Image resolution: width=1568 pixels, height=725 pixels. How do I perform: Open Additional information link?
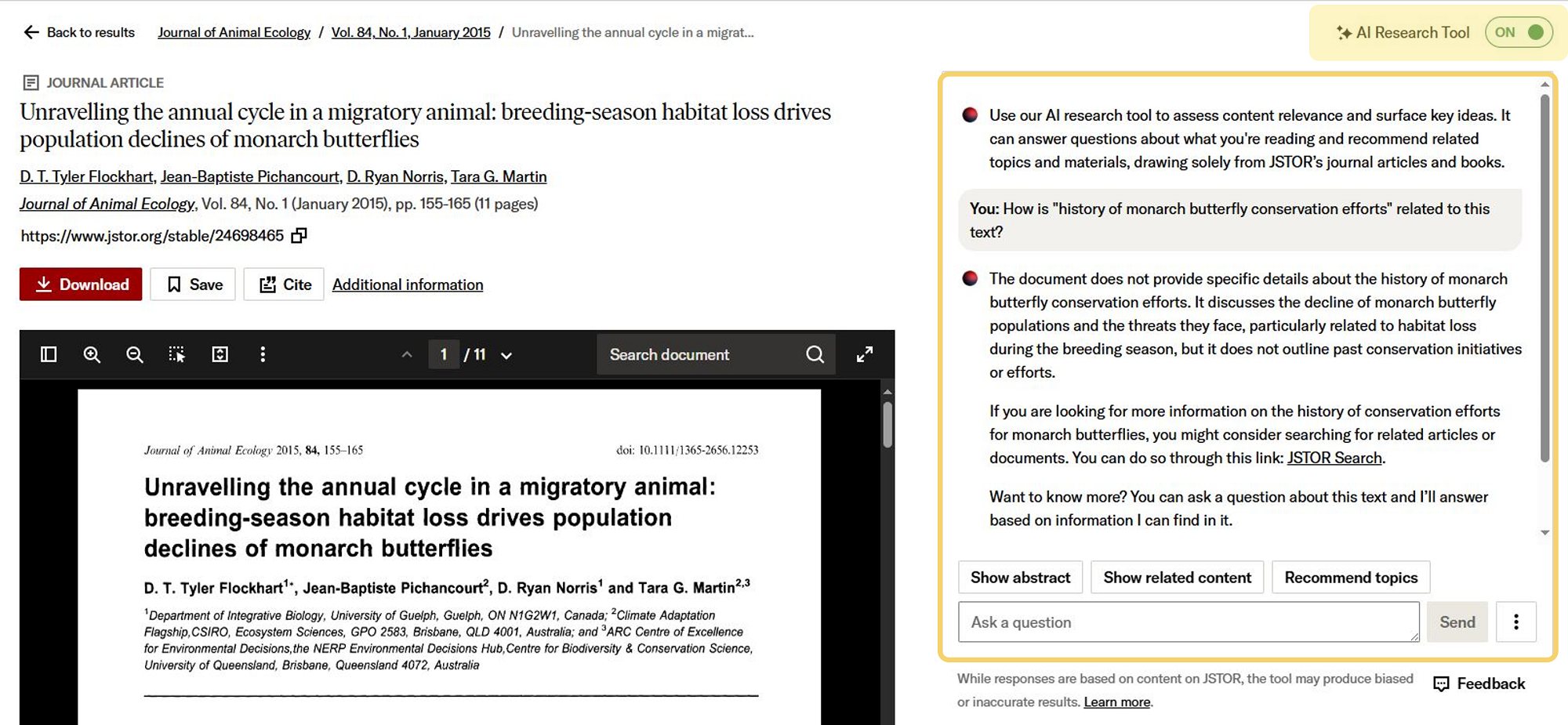[408, 285]
